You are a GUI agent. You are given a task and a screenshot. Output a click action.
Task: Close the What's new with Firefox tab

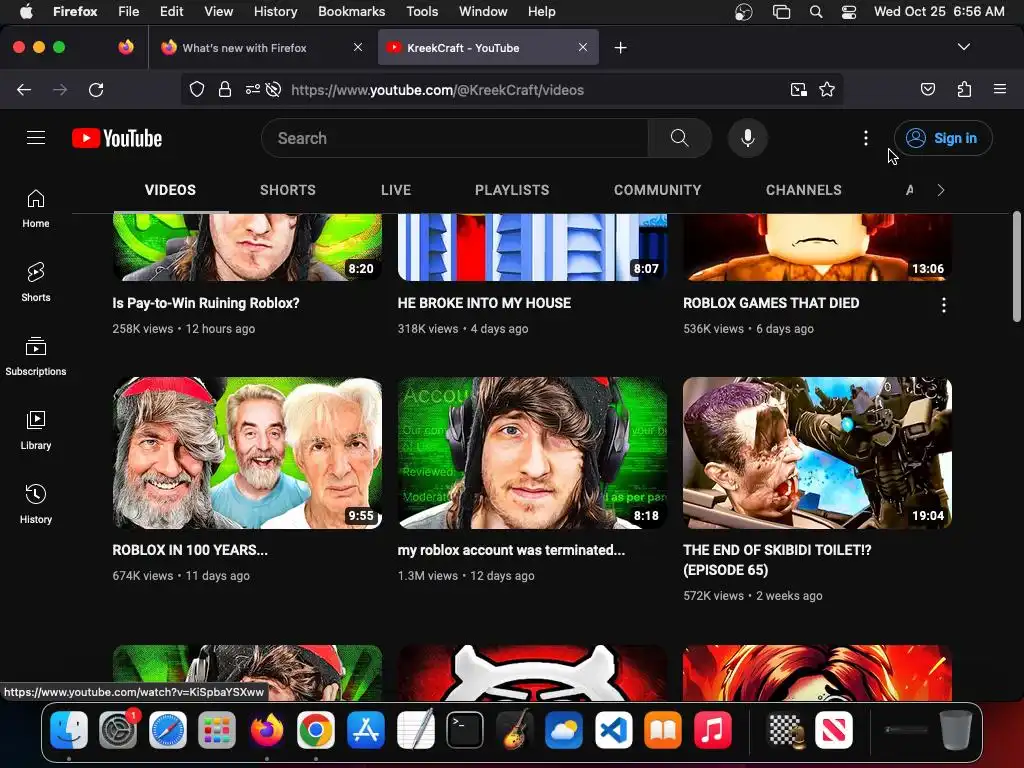(x=358, y=47)
